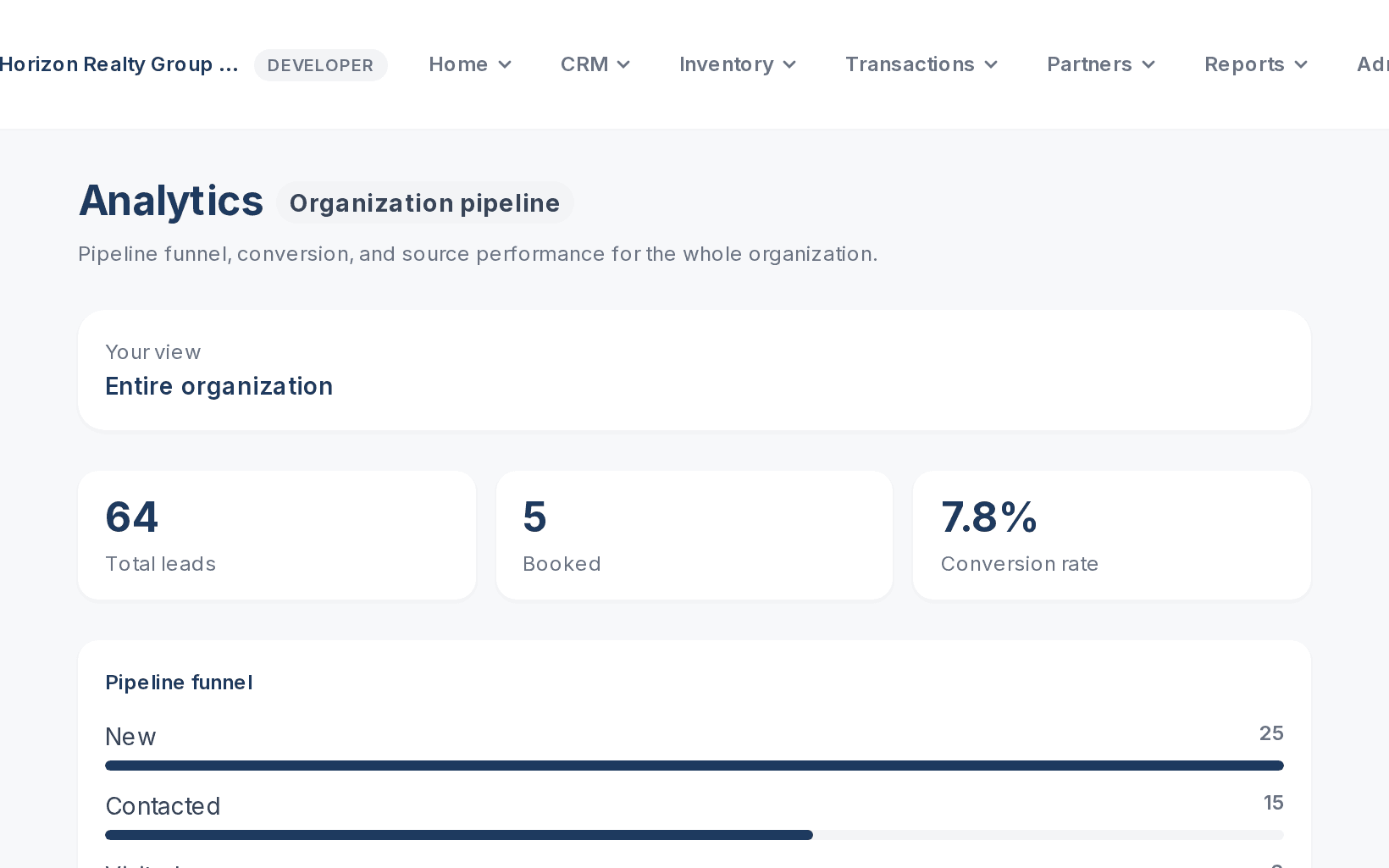
Task: Click the Organization pipeline badge
Action: pyautogui.click(x=424, y=203)
